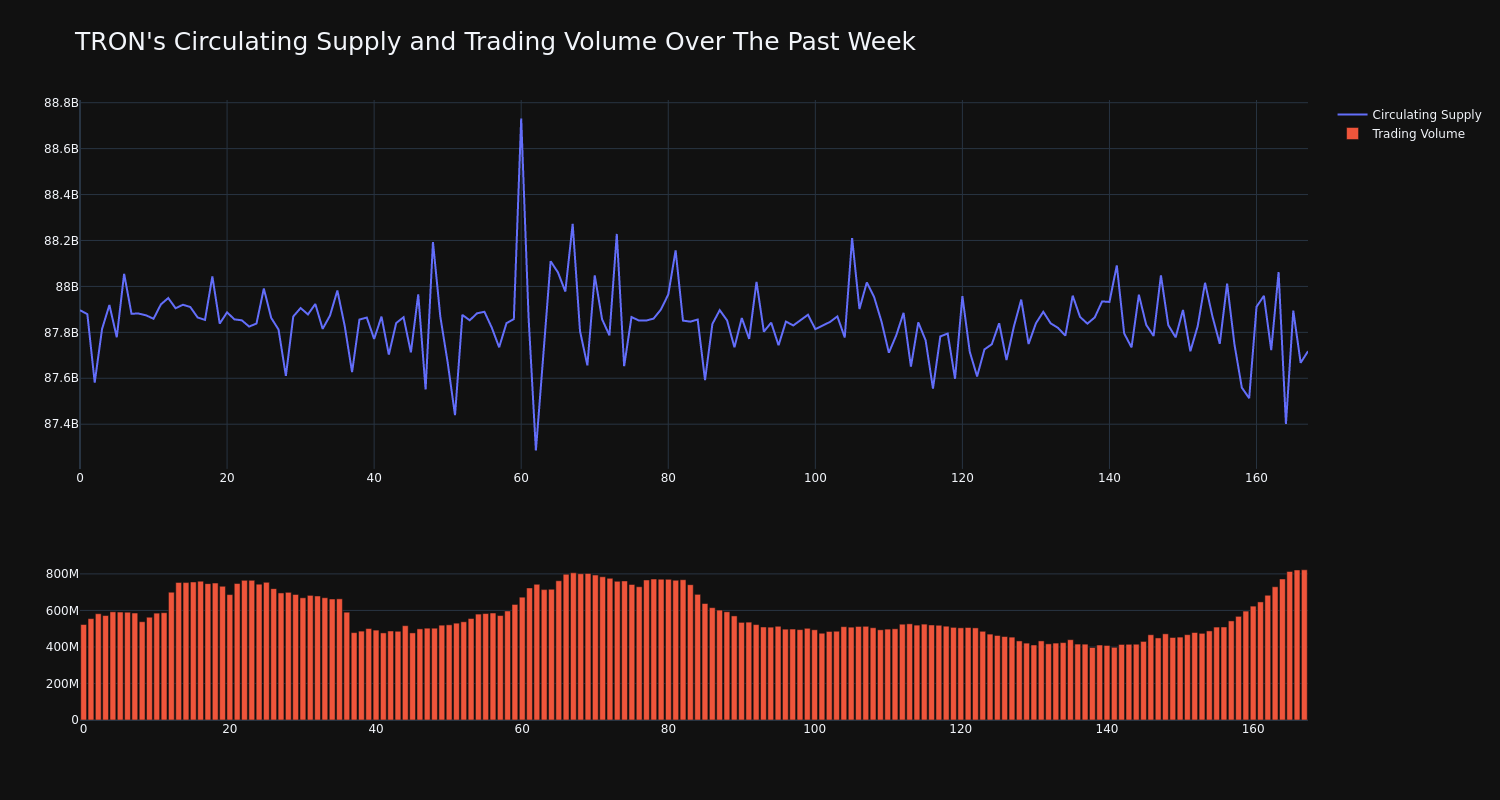Click the chart title text

495,42
